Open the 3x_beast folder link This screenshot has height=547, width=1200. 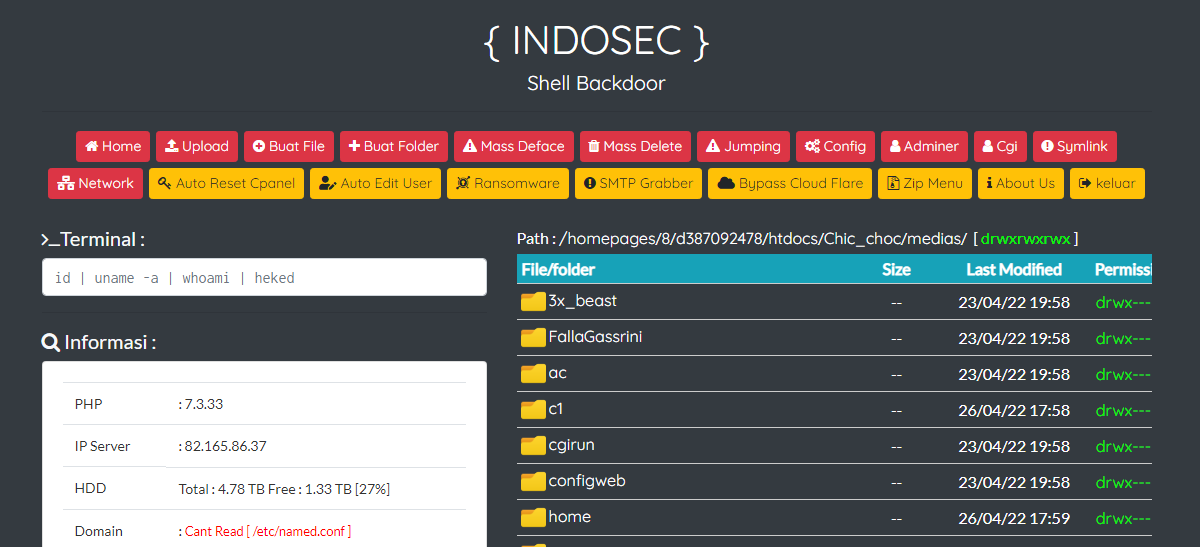tap(581, 300)
